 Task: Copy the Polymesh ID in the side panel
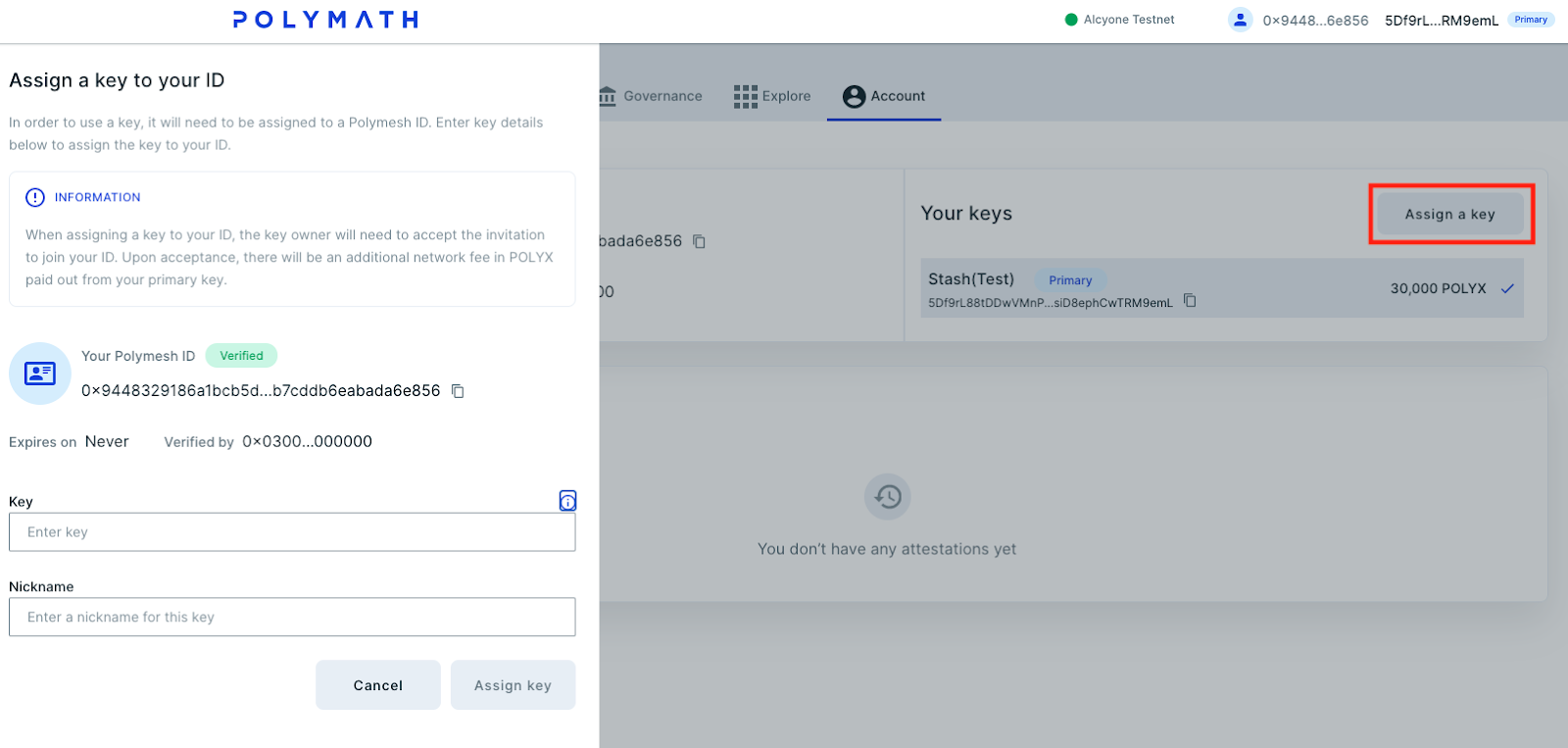point(458,391)
